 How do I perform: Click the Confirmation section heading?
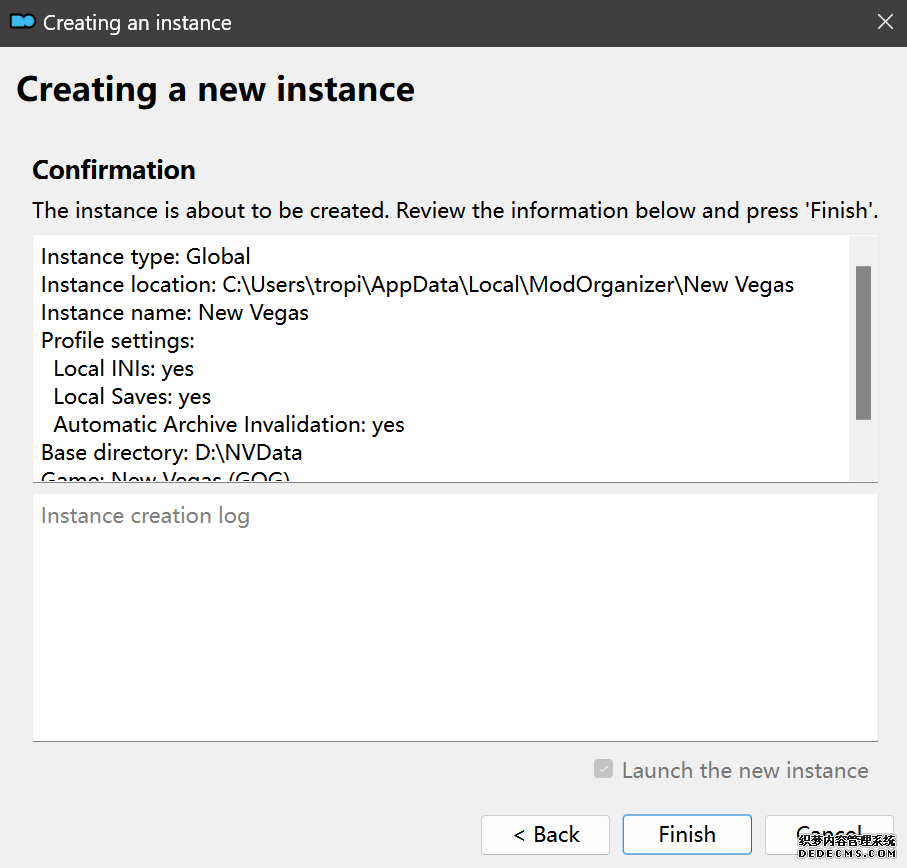[114, 170]
